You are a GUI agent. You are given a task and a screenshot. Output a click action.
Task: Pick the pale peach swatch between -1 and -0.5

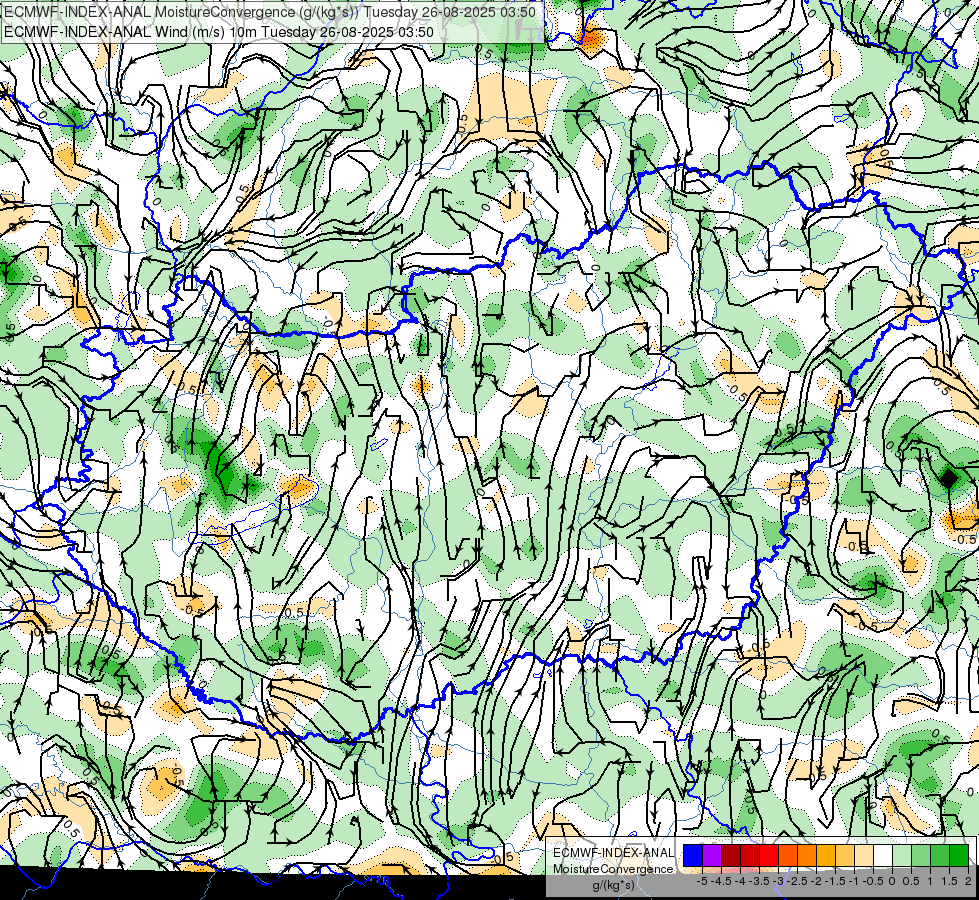click(864, 856)
